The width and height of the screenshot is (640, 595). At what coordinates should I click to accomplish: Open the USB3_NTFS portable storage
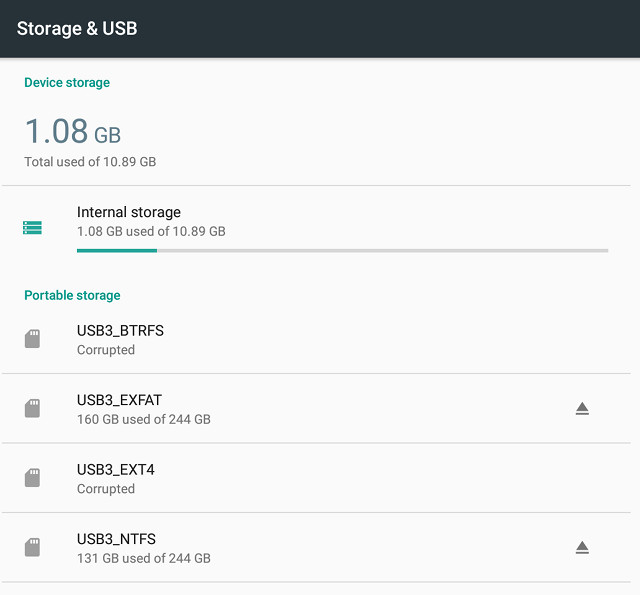(x=316, y=548)
